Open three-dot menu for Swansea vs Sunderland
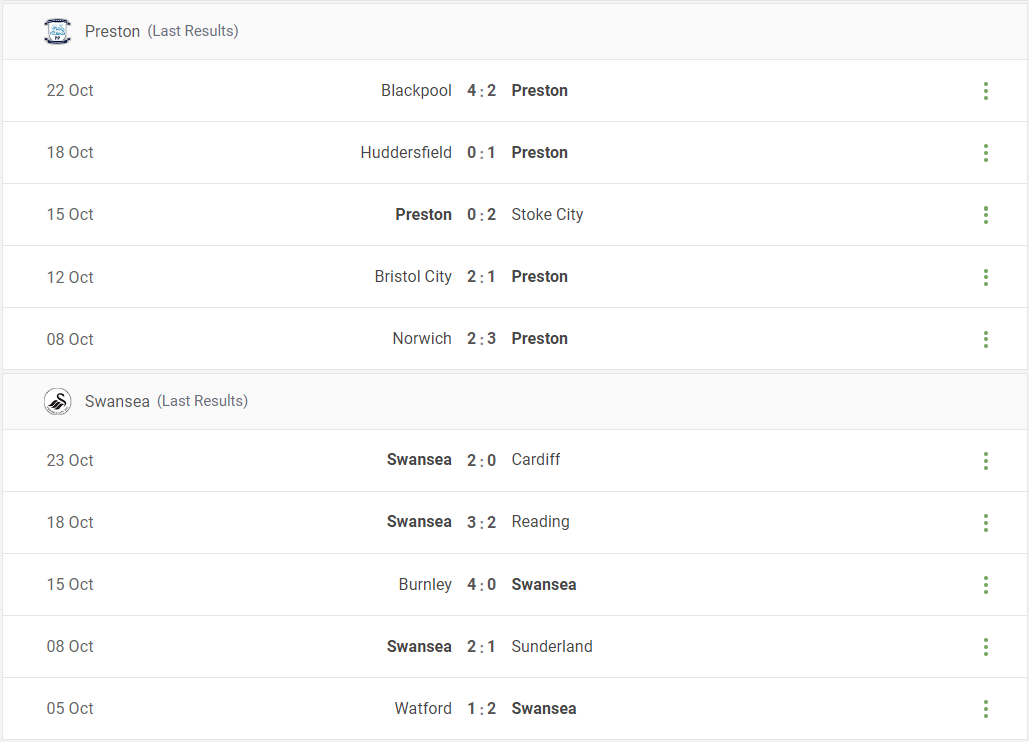This screenshot has height=742, width=1029. point(986,647)
